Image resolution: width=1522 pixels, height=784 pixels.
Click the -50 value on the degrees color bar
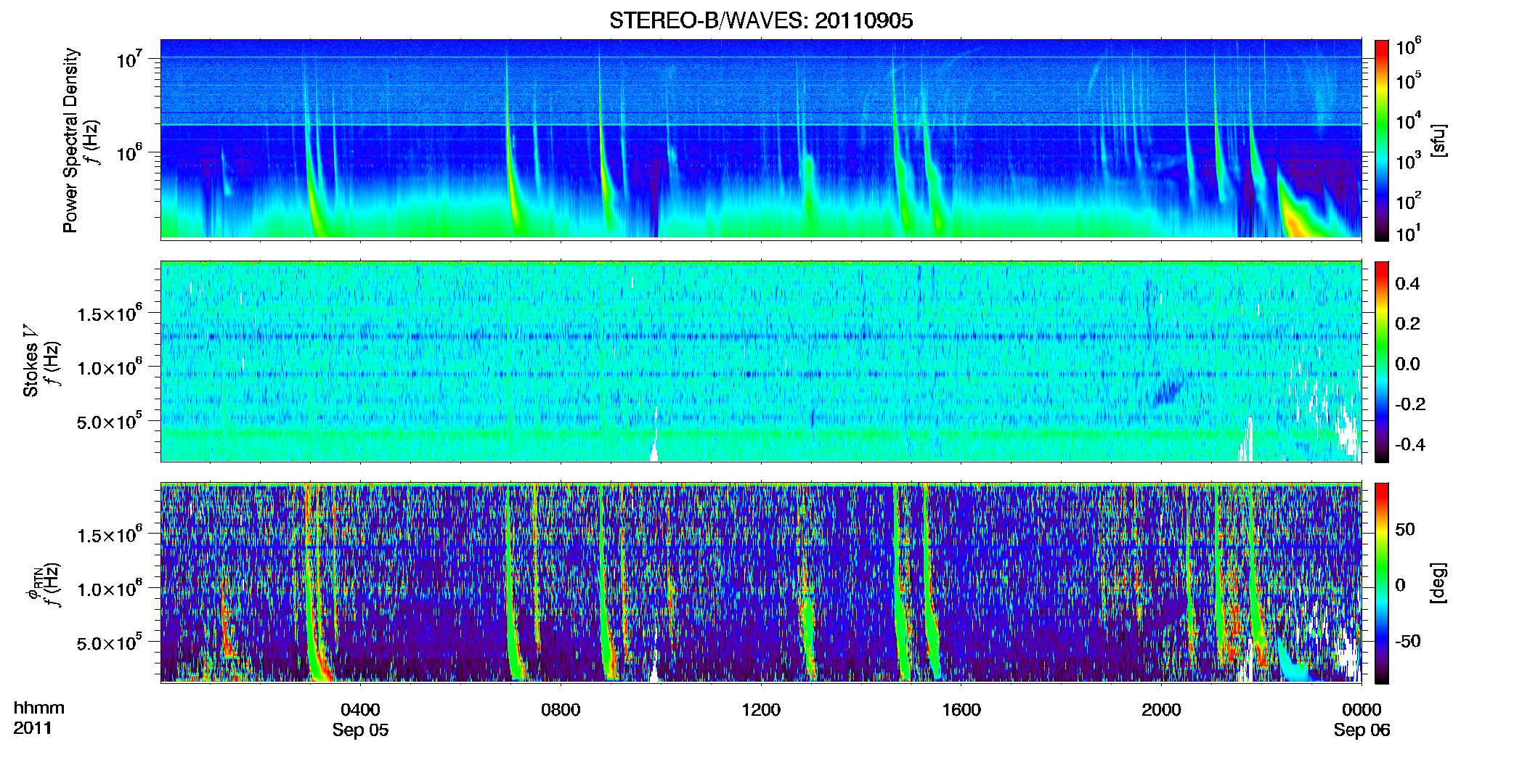tap(1408, 641)
